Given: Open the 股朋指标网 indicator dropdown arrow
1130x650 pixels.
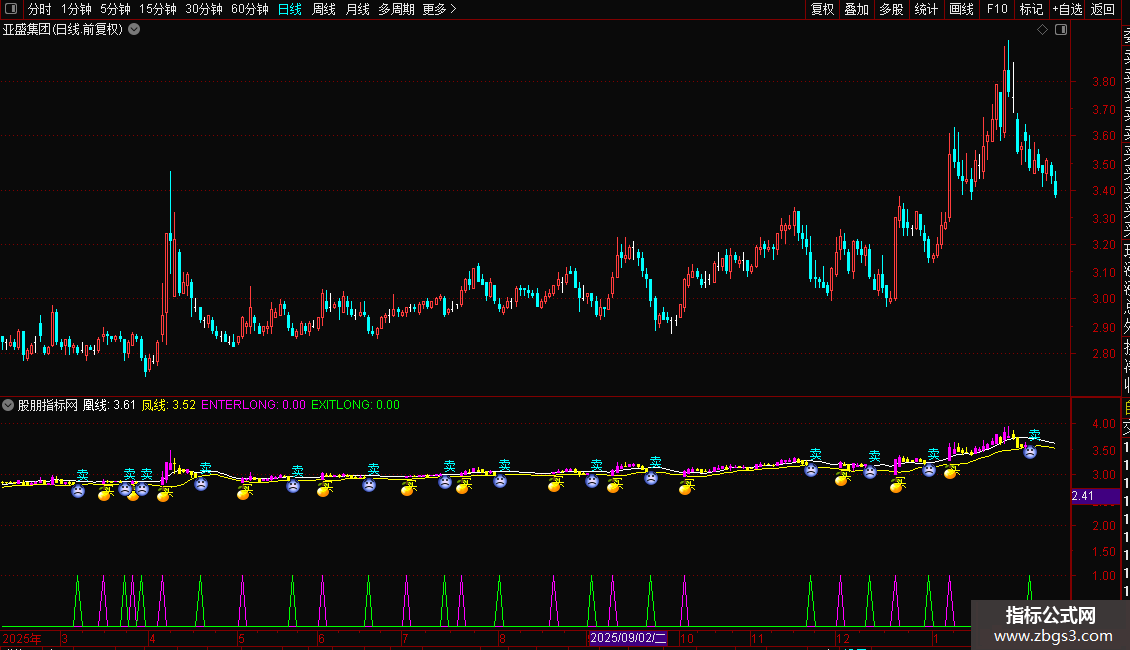Looking at the screenshot, I should point(9,405).
